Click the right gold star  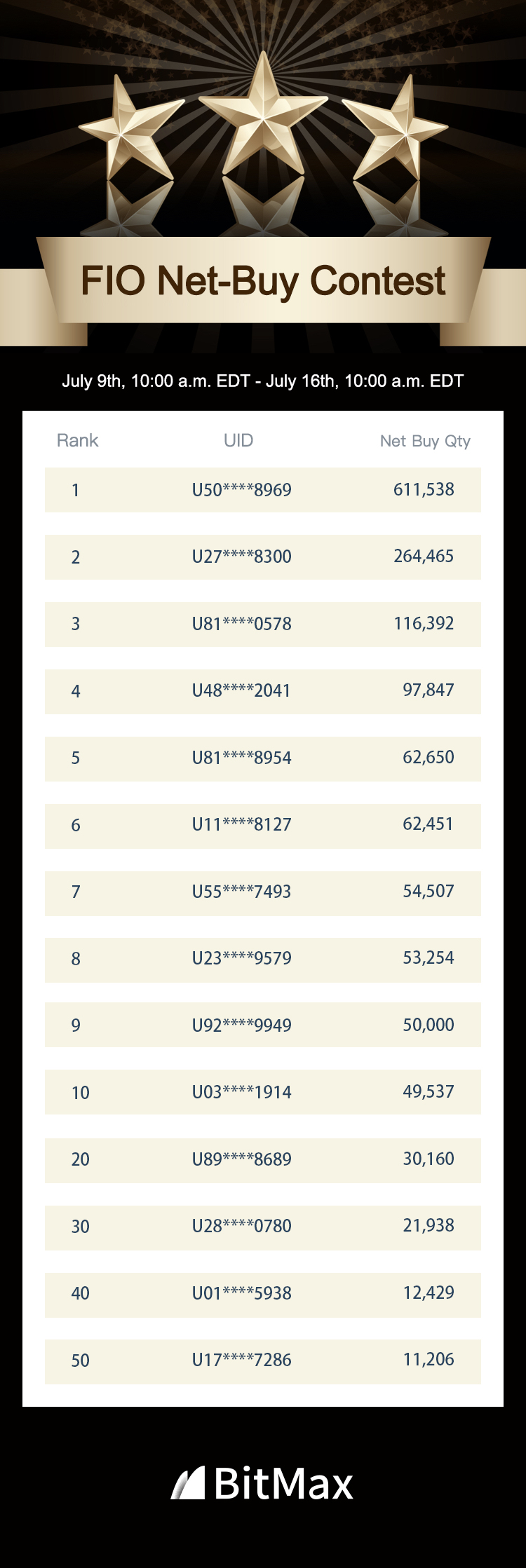[x=396, y=128]
